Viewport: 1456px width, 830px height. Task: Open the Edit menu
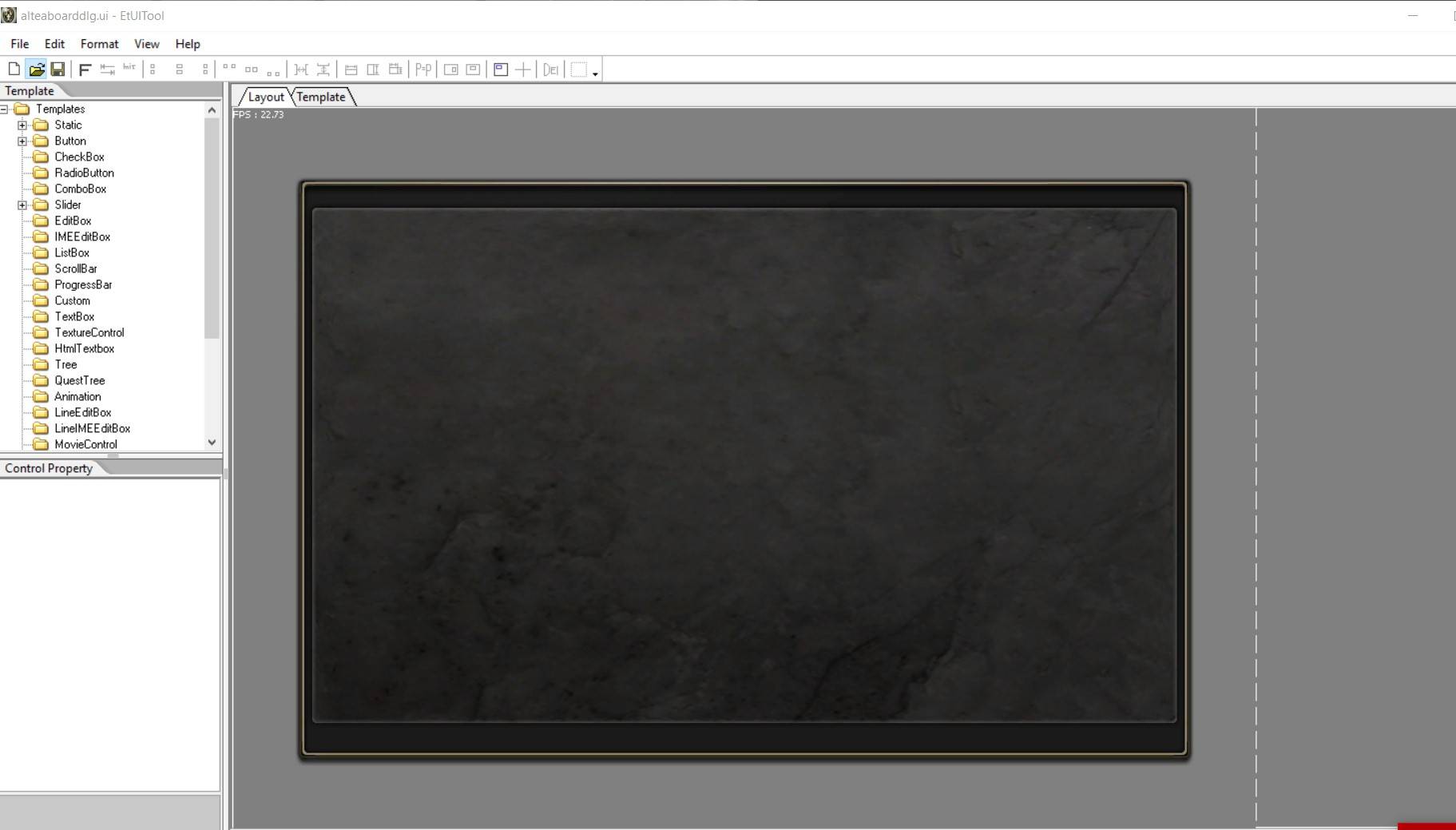[x=54, y=44]
